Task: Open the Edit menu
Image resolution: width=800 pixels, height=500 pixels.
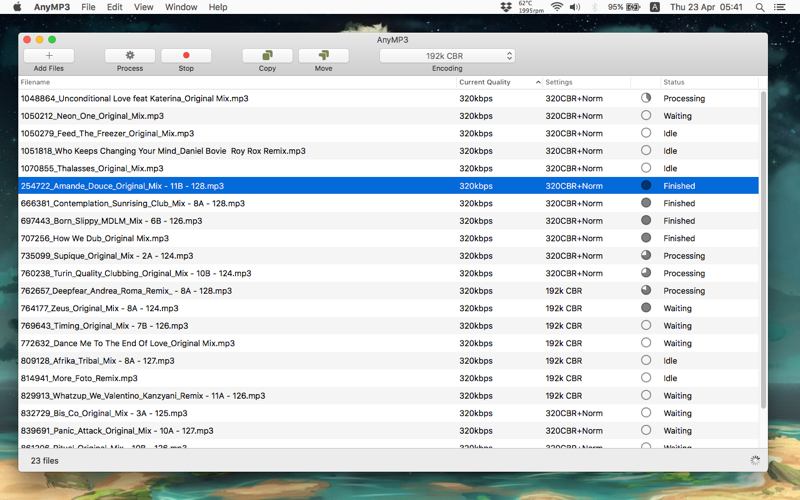Action: 115,7
